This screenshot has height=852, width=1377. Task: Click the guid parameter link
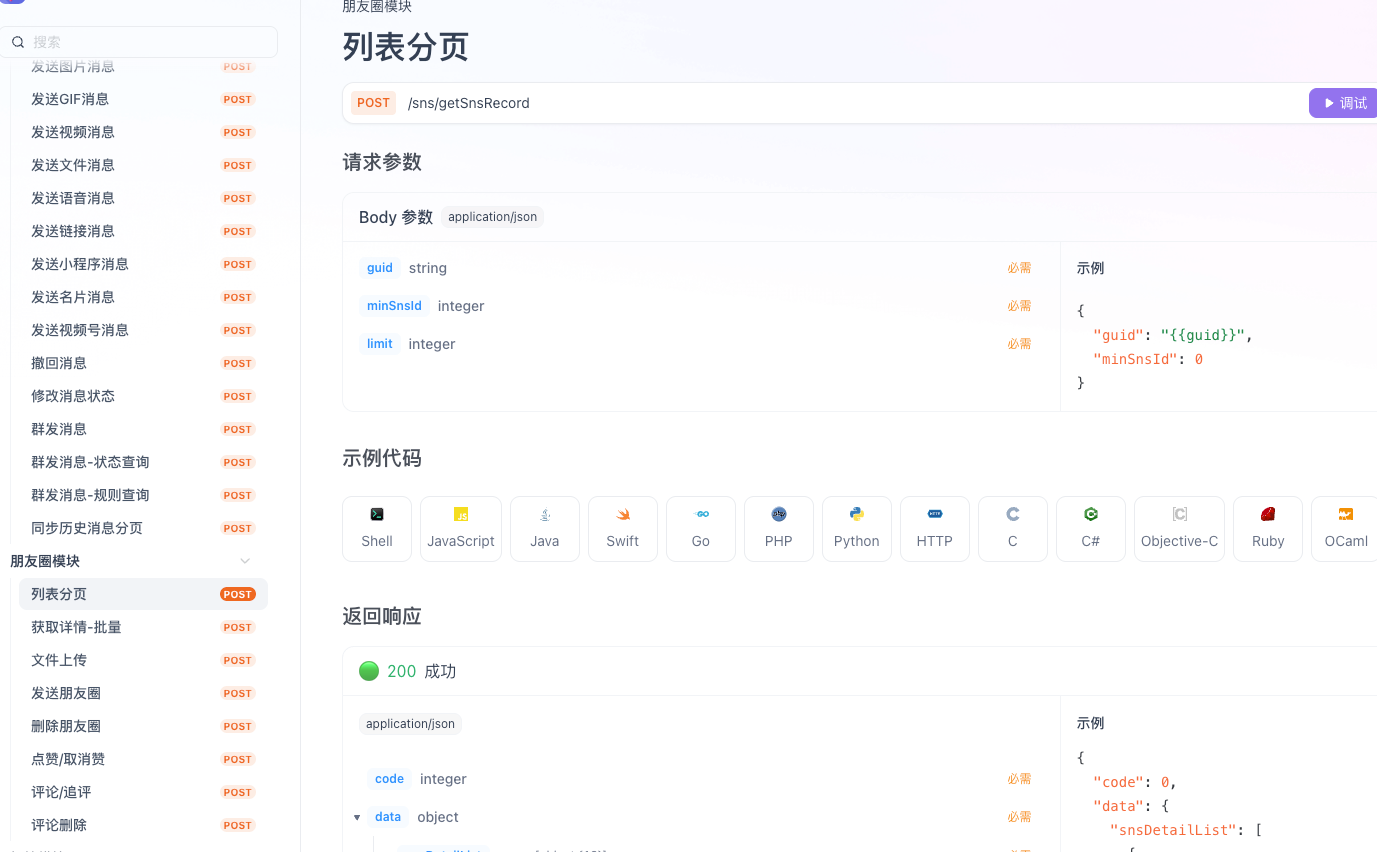[379, 268]
